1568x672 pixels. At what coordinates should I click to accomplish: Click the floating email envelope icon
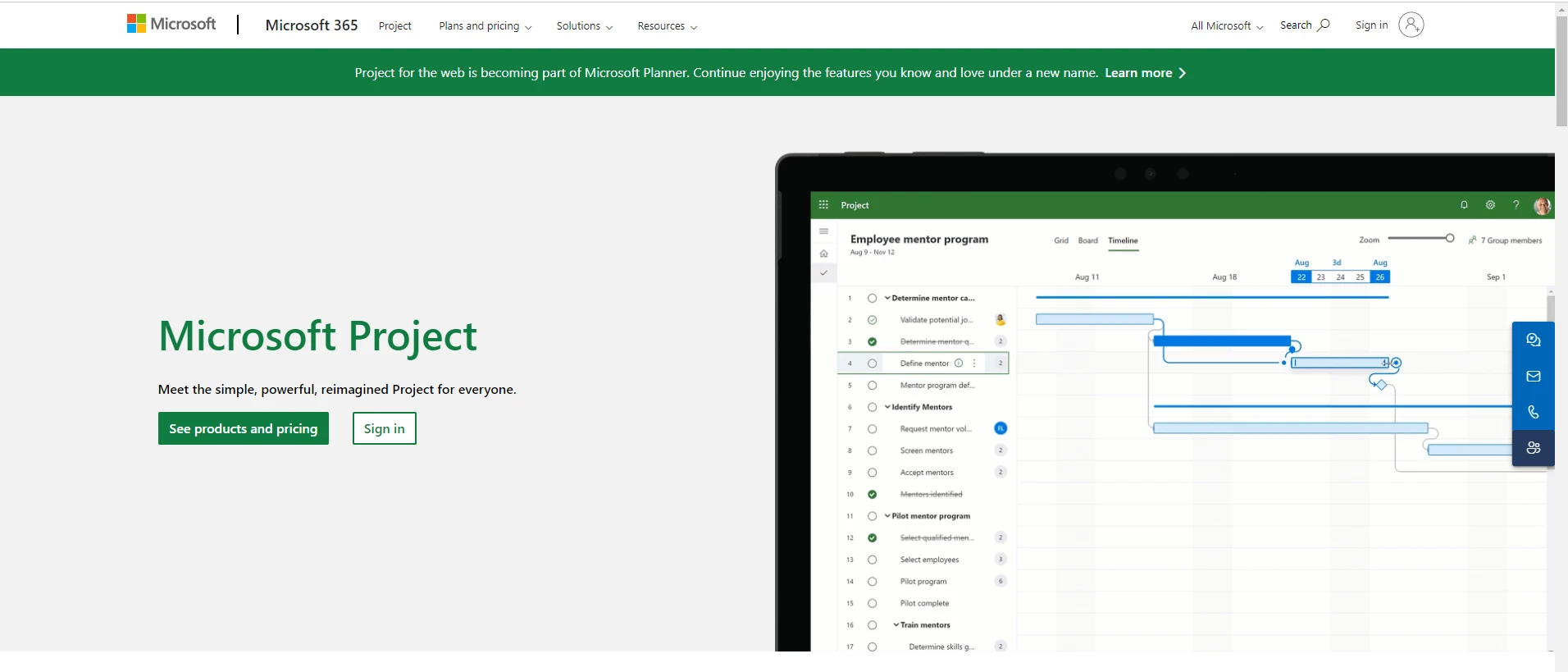(1533, 376)
